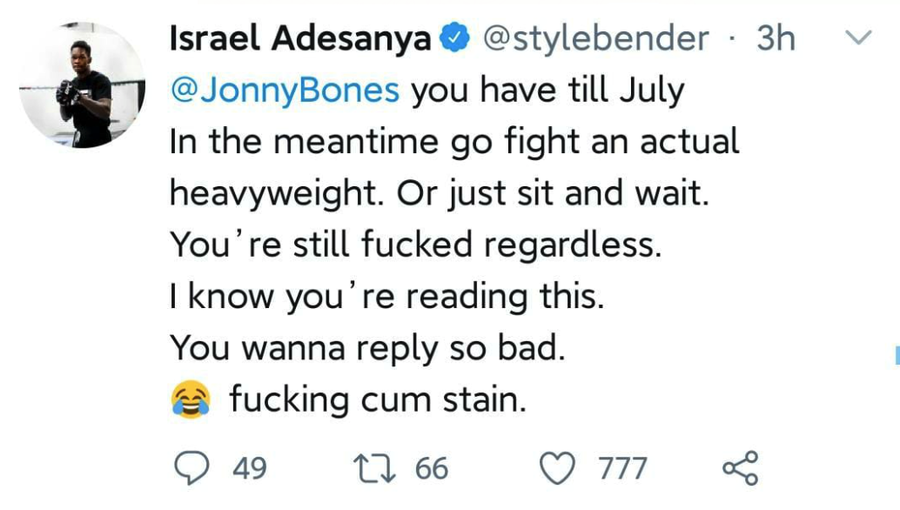This screenshot has height=510, width=900.
Task: Click the laughing-crying emoji in the tweet
Action: [191, 400]
